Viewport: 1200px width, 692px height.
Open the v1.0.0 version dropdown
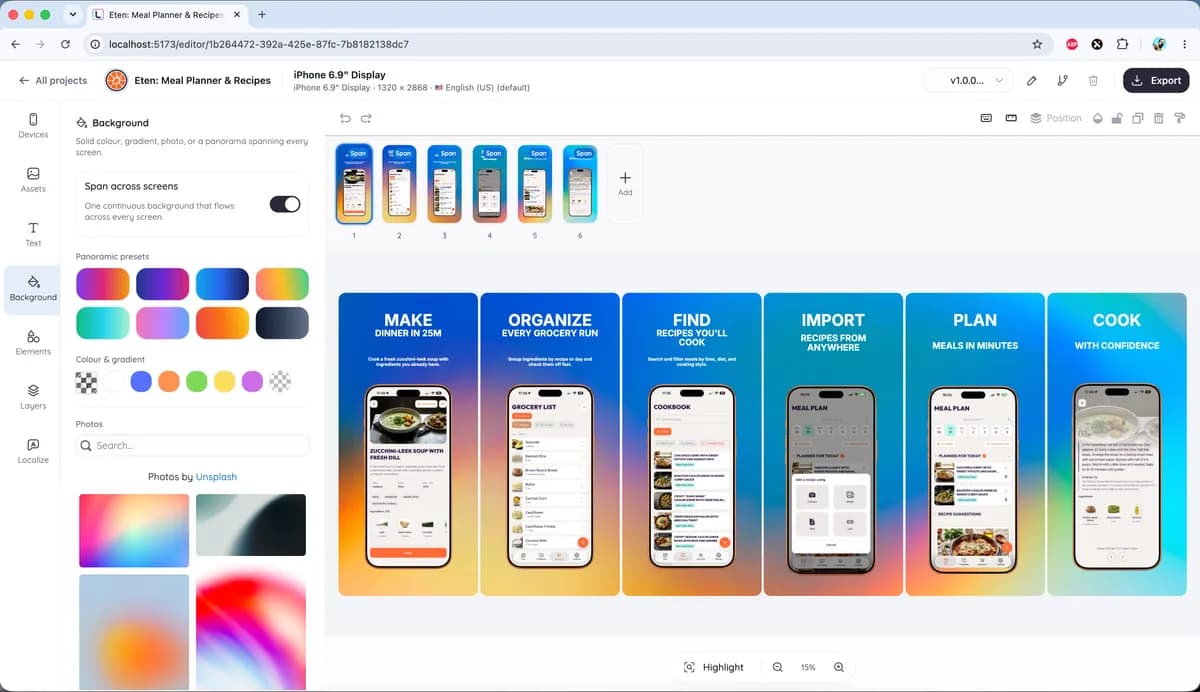click(x=968, y=80)
